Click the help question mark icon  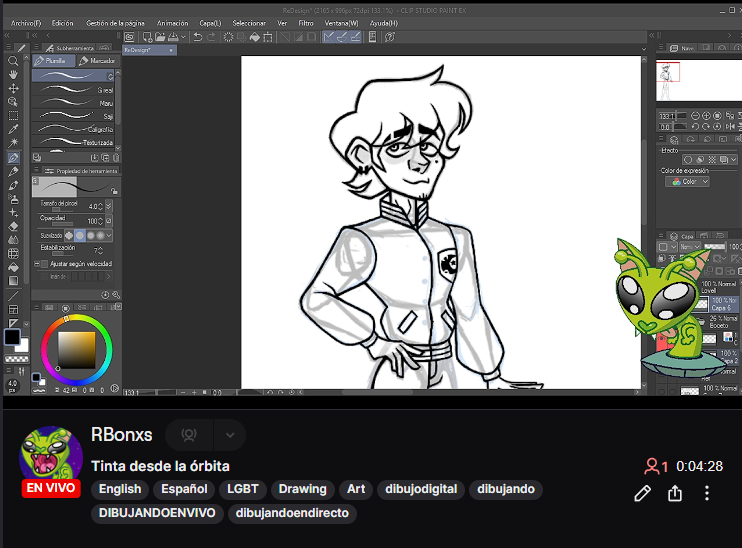click(389, 37)
